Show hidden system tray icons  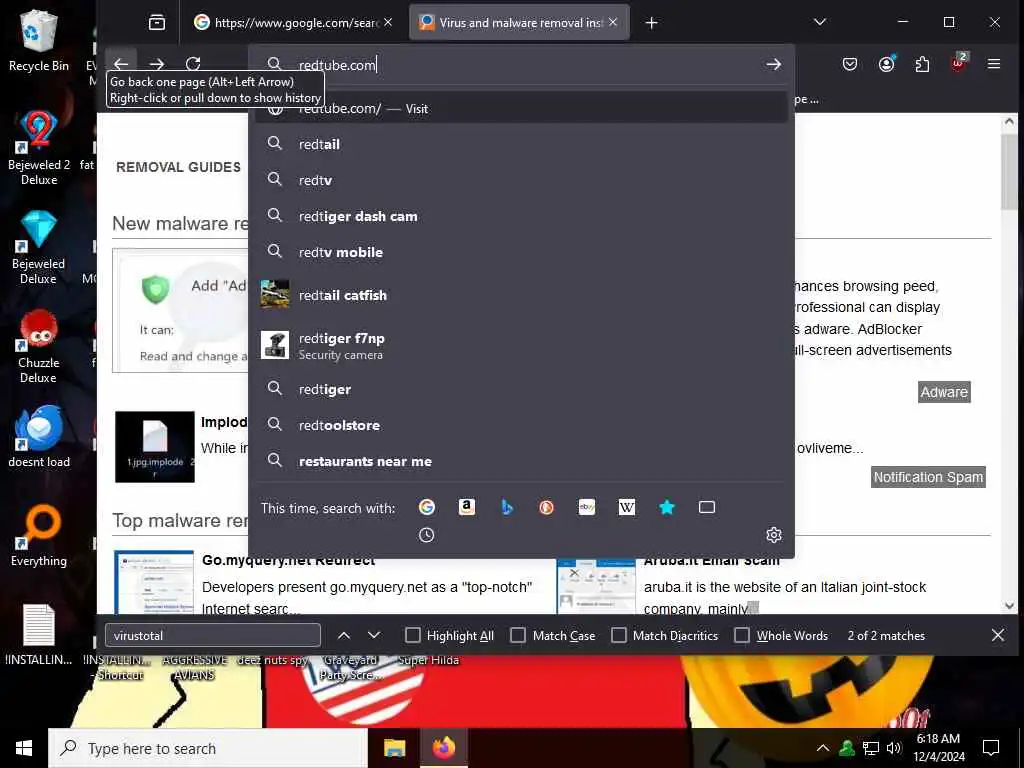coord(823,748)
